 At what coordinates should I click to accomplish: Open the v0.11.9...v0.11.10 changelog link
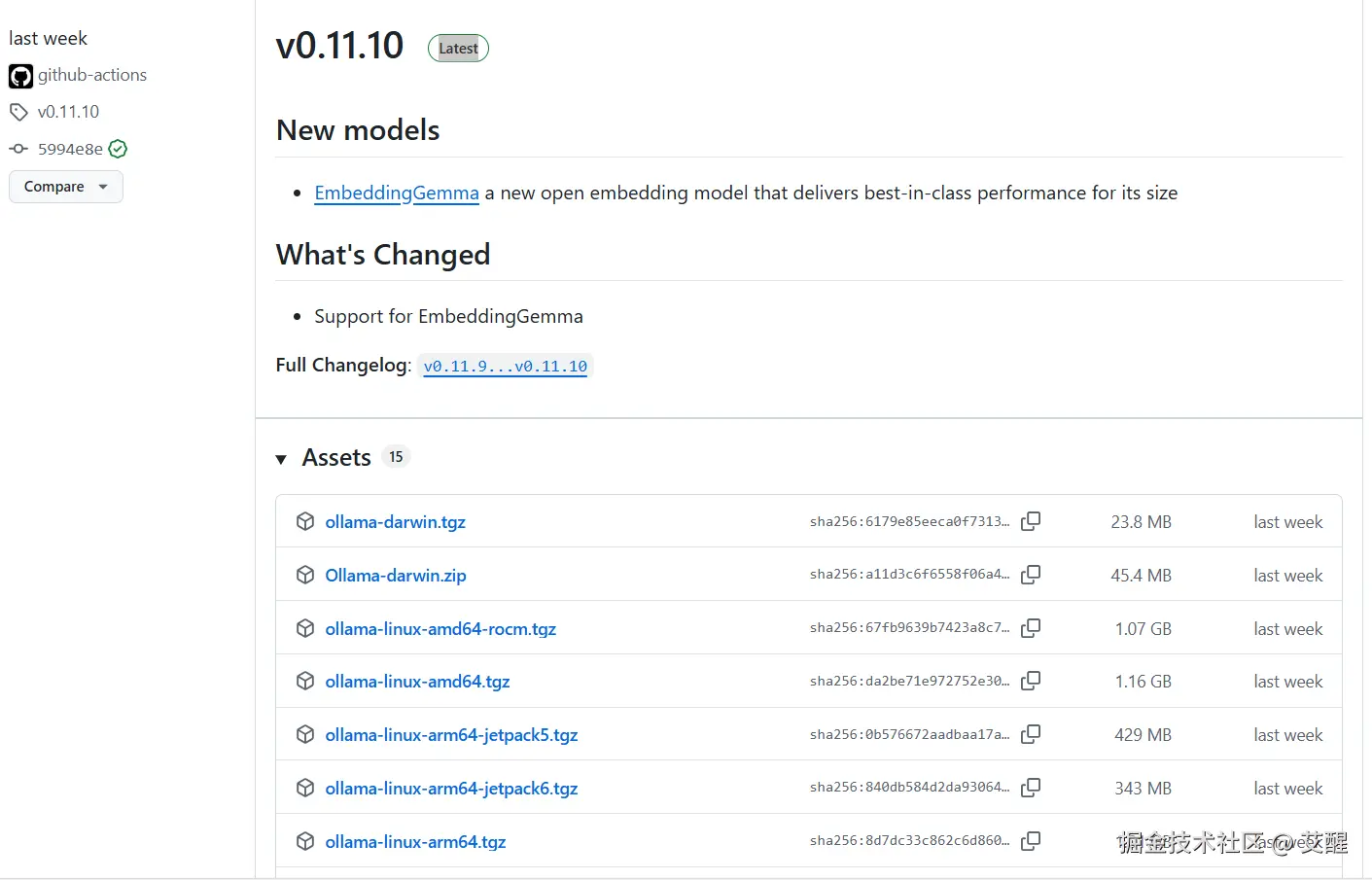[506, 367]
